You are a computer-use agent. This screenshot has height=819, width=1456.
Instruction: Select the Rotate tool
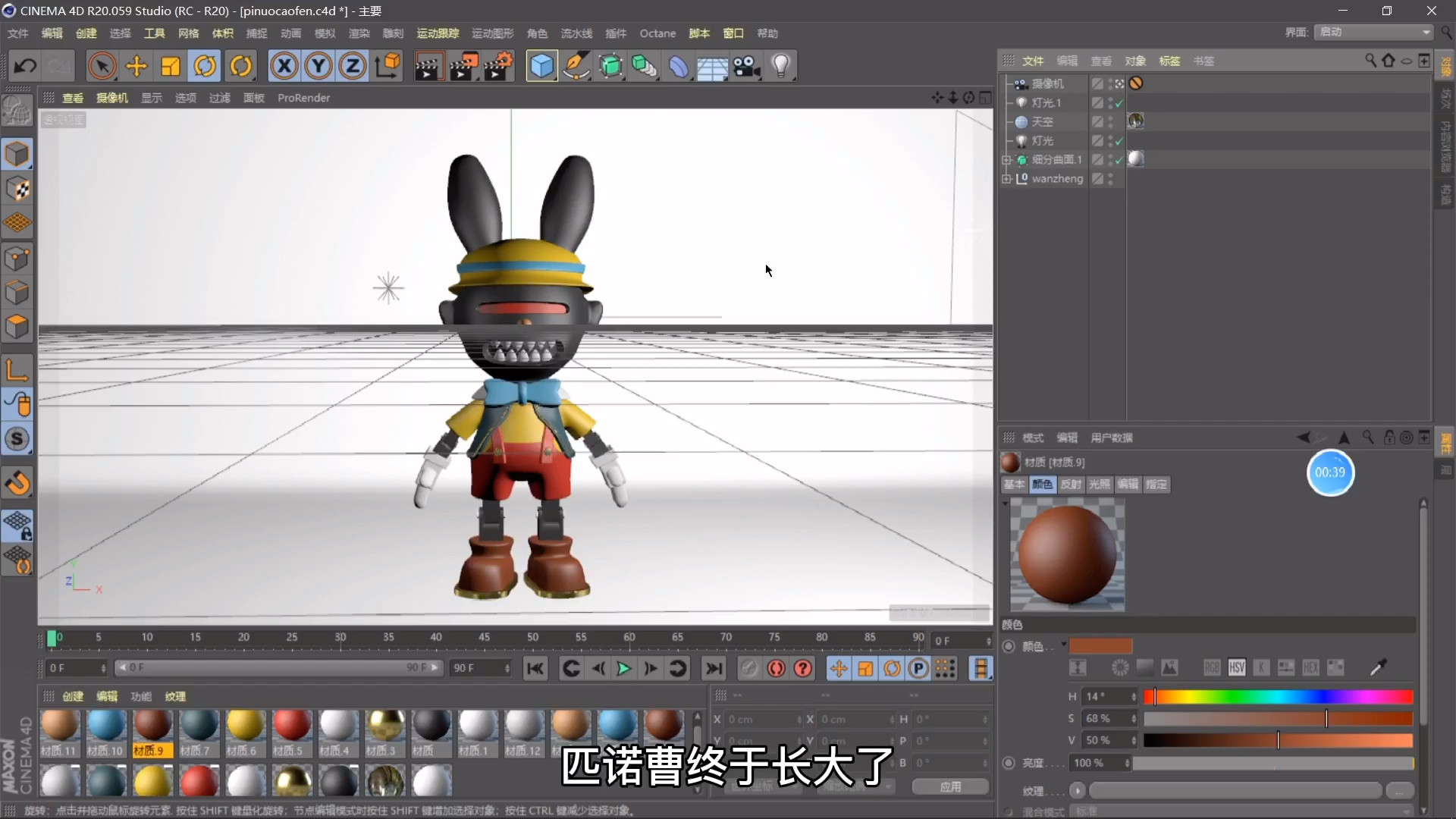coord(205,66)
